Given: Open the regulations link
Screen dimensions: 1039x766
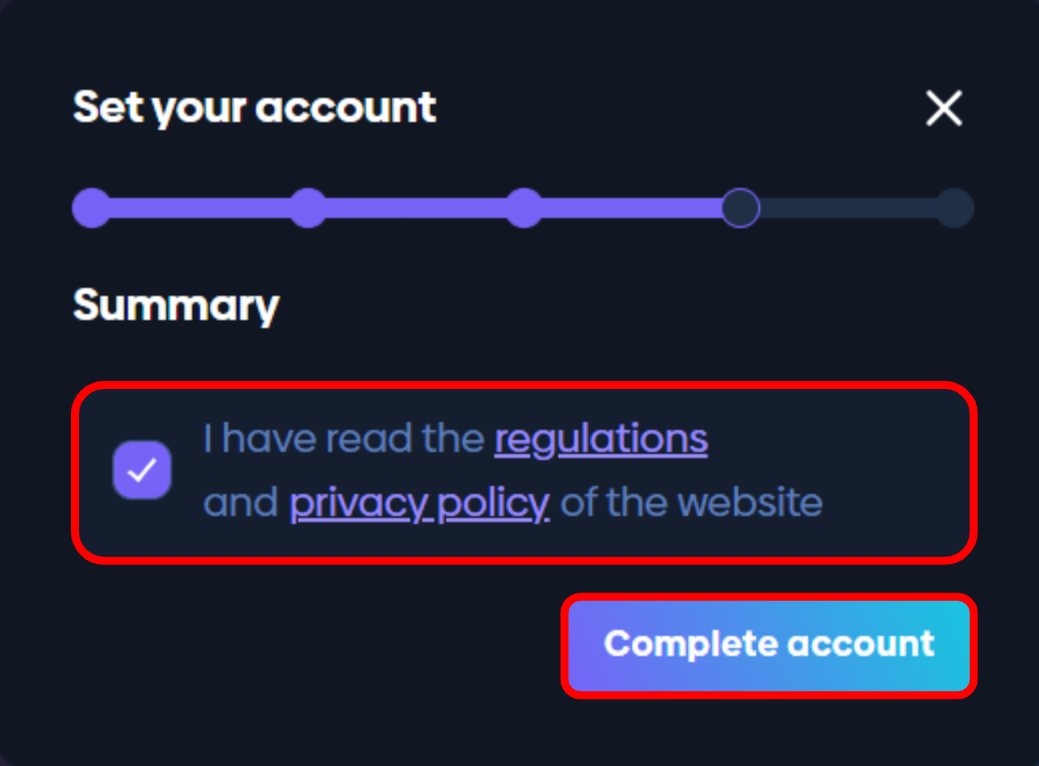Looking at the screenshot, I should point(601,438).
